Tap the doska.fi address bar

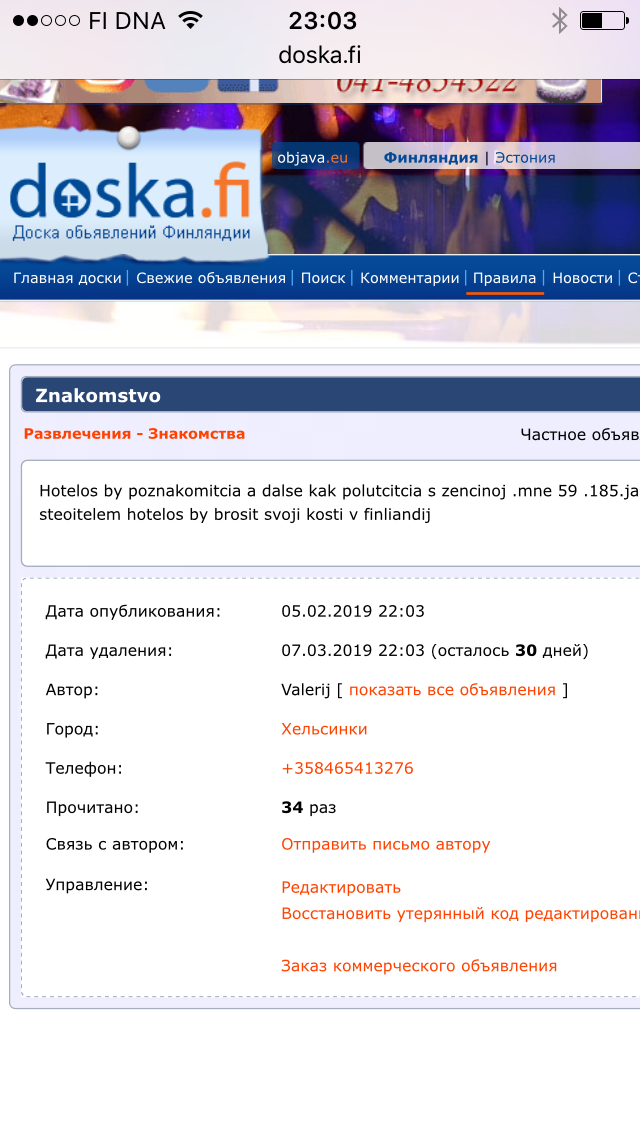coord(320,55)
